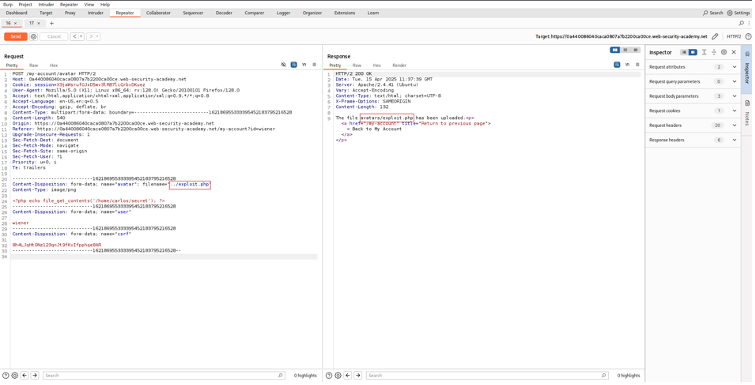
Task: Expand Request cookies section
Action: pyautogui.click(x=734, y=111)
